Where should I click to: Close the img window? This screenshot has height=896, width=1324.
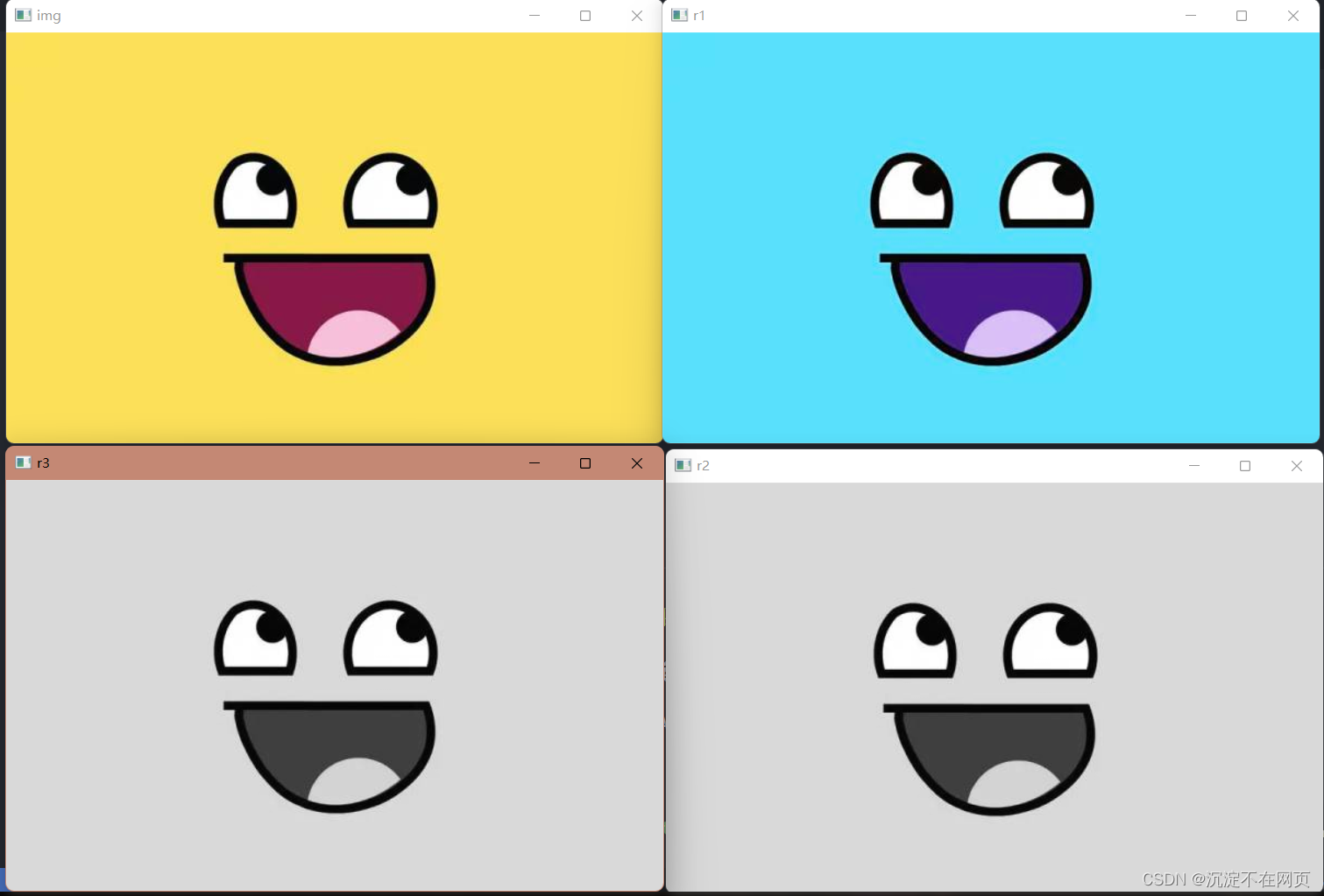coord(637,16)
